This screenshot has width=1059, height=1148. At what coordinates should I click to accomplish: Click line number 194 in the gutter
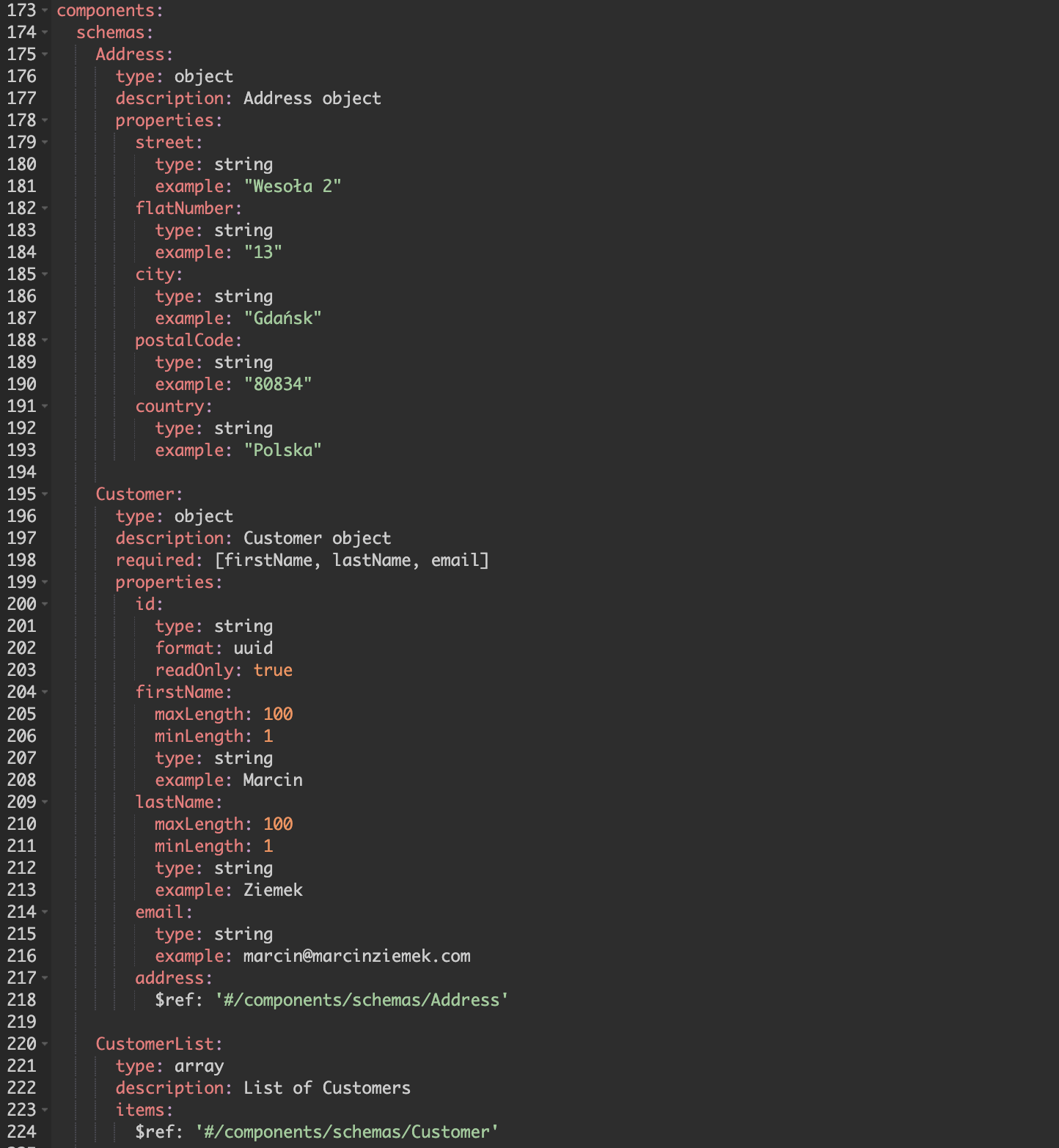pyautogui.click(x=21, y=472)
